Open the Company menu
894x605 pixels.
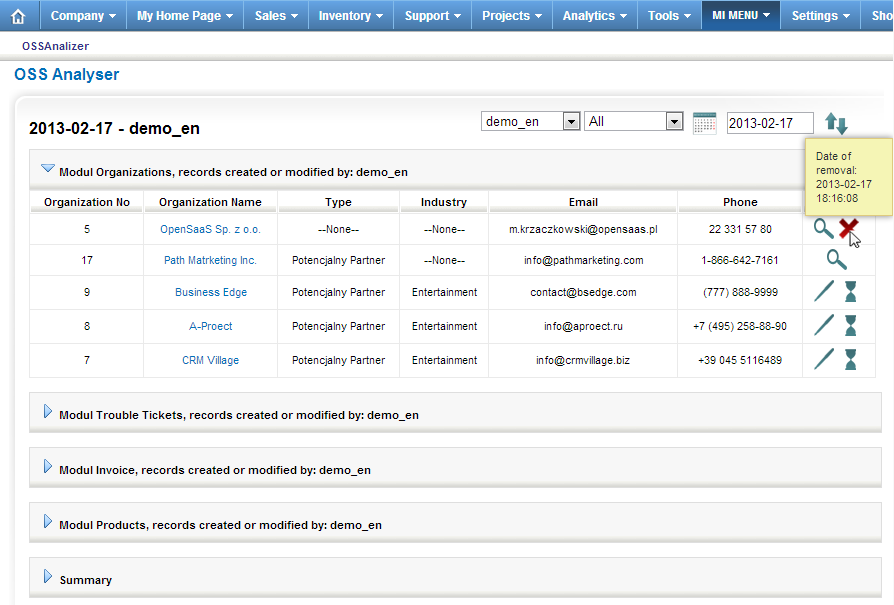[83, 16]
